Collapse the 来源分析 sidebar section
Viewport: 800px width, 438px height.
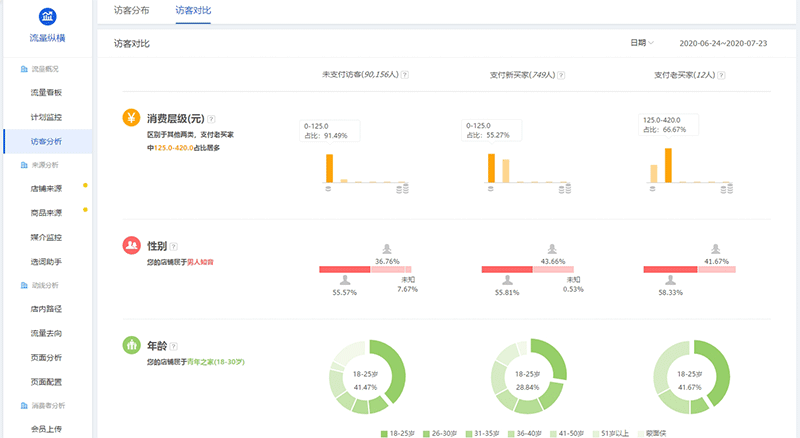(45, 164)
